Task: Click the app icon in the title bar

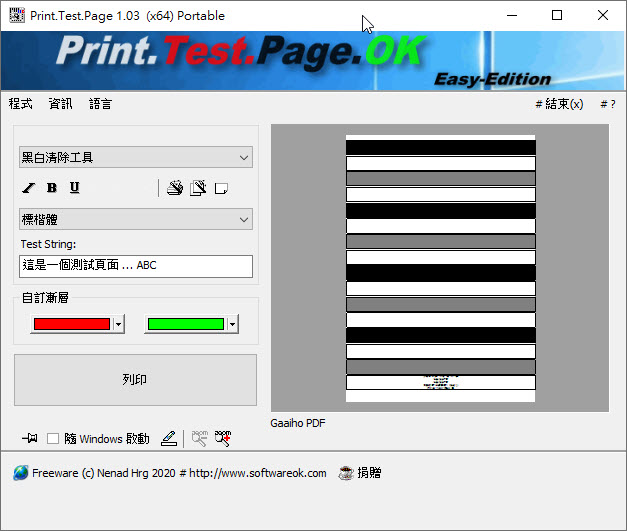Action: pyautogui.click(x=17, y=15)
